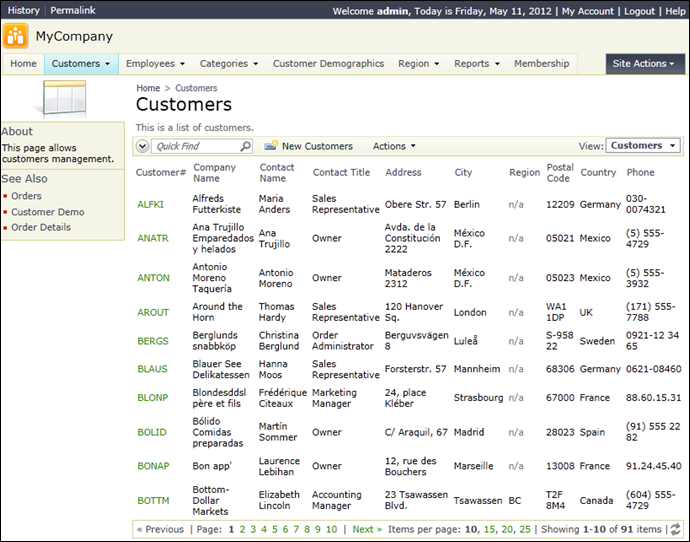Open Order Details in See Also

41,227
